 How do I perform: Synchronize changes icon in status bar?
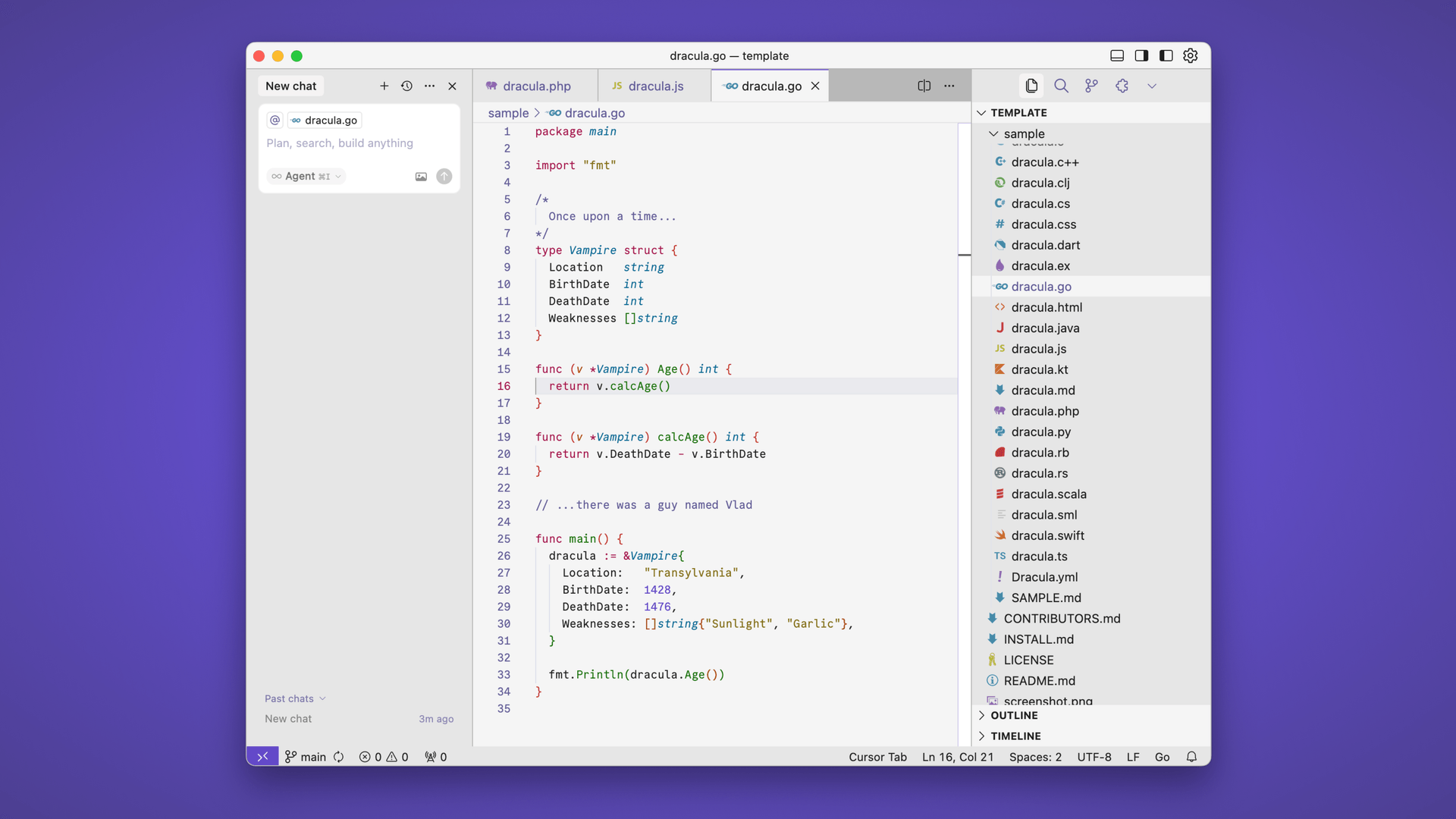338,757
